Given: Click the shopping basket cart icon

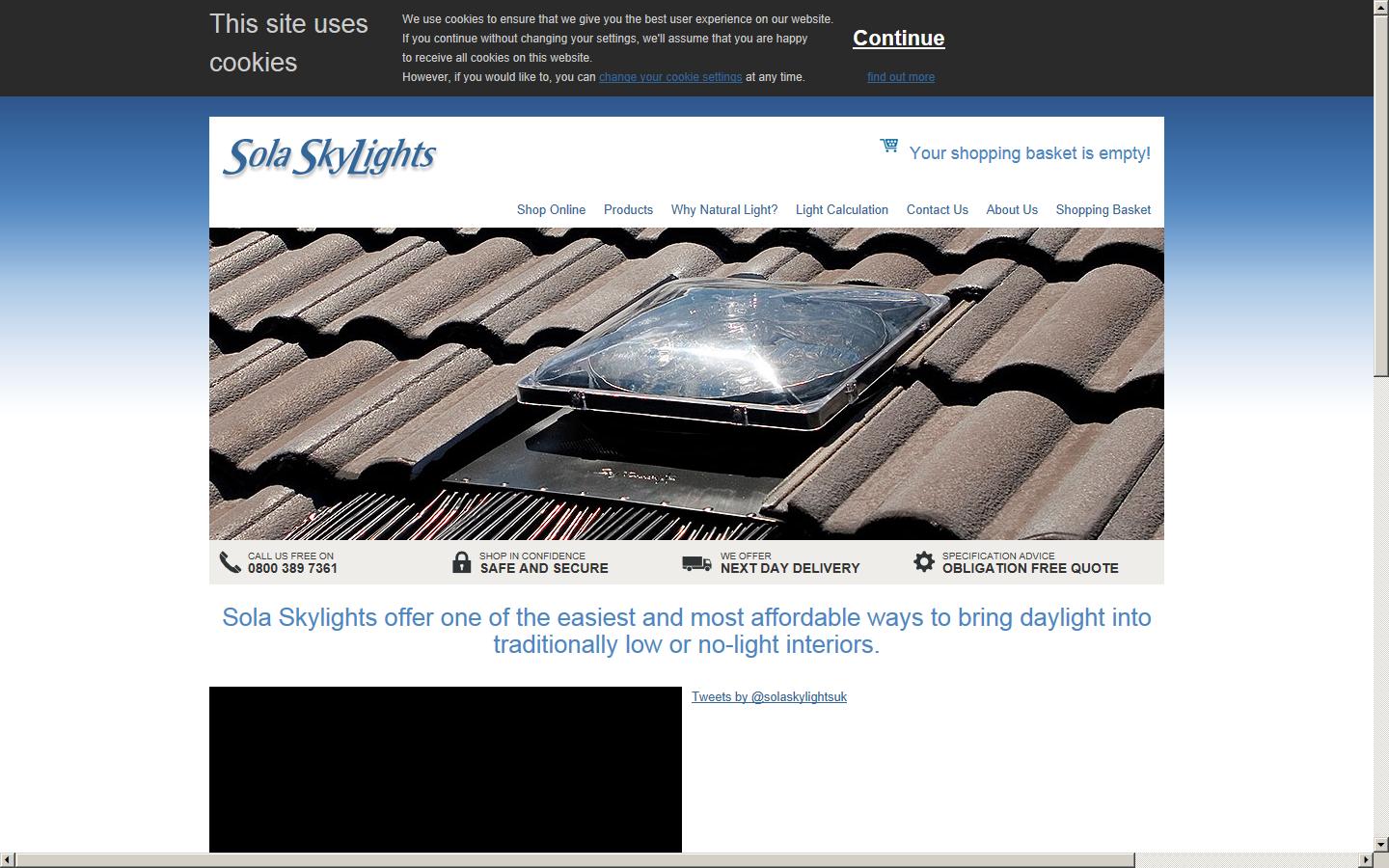Looking at the screenshot, I should coord(887,147).
